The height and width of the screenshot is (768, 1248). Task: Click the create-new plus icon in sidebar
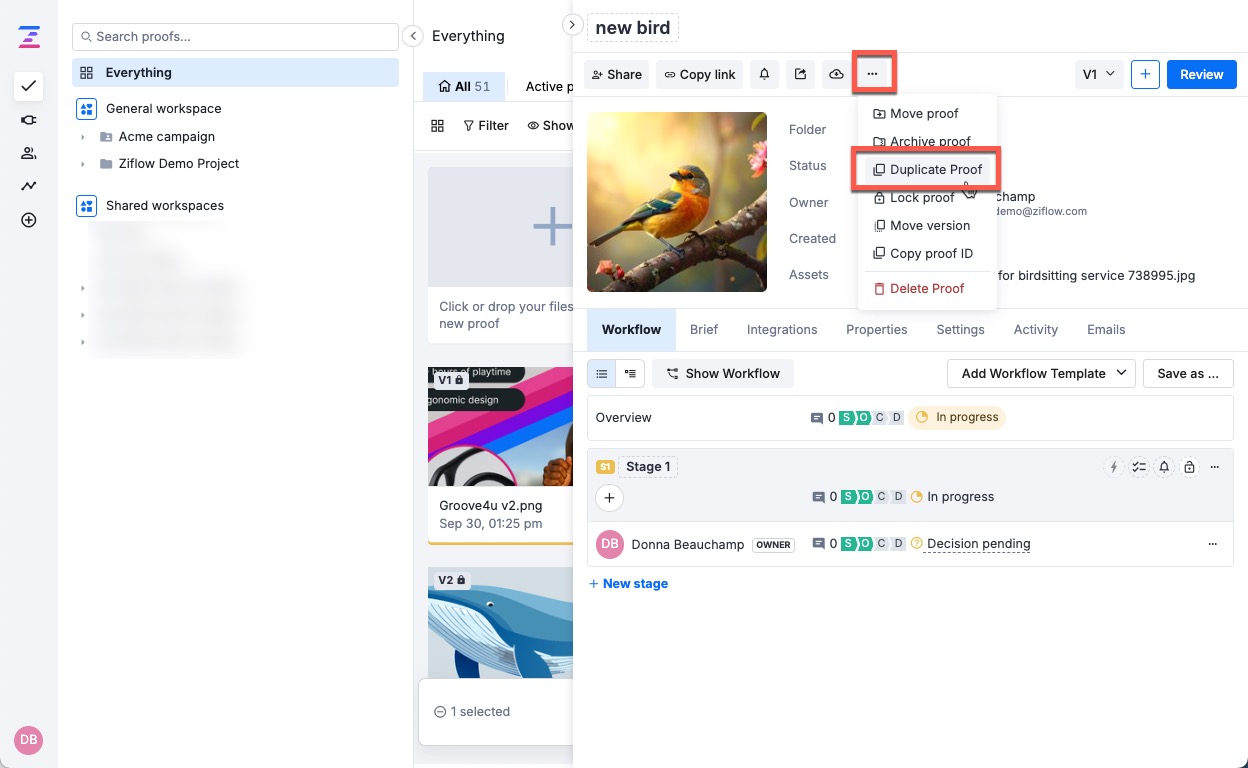28,219
